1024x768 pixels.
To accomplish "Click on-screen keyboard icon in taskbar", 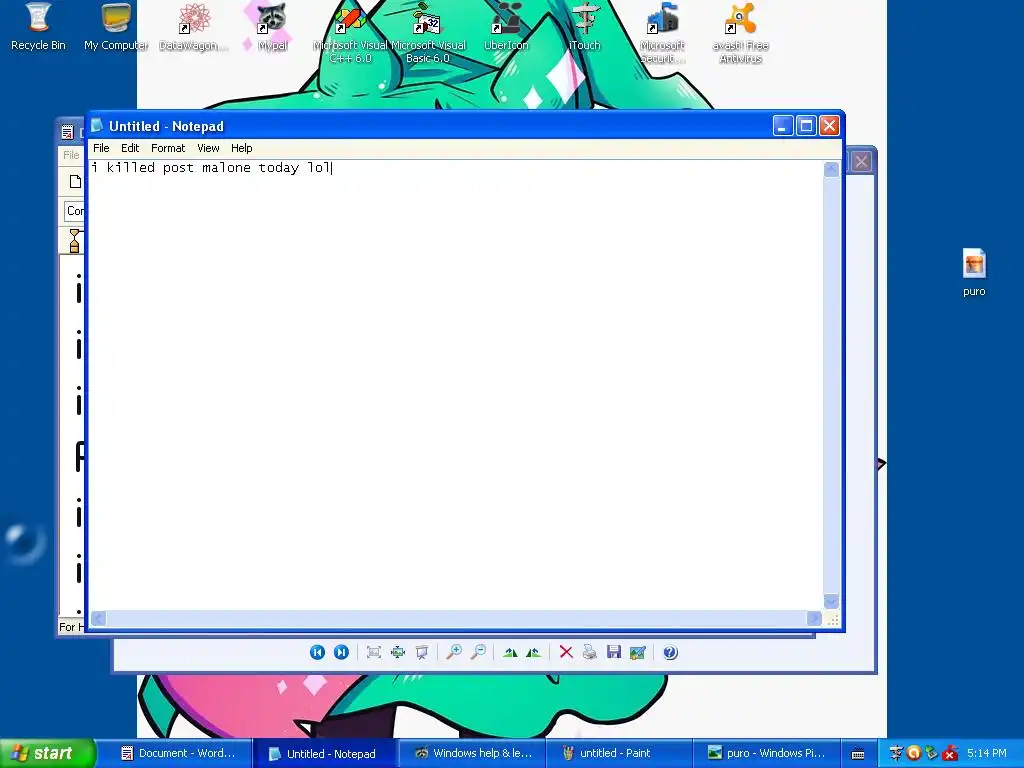I will point(858,754).
